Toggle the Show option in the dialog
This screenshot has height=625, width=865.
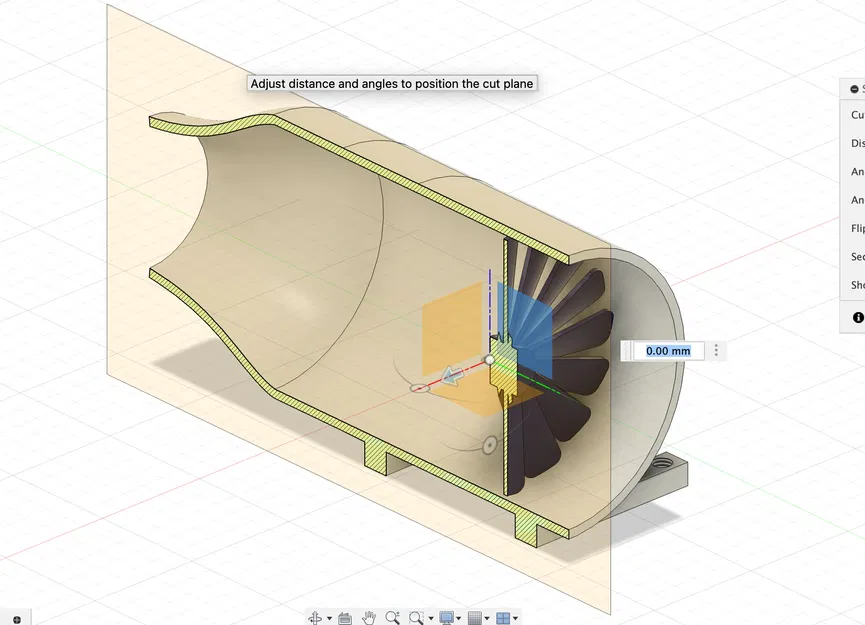[x=856, y=285]
